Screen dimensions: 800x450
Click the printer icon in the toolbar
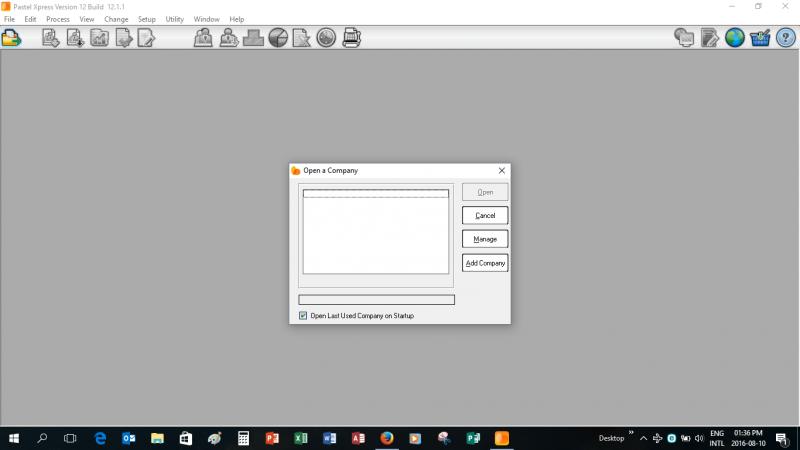click(x=351, y=38)
